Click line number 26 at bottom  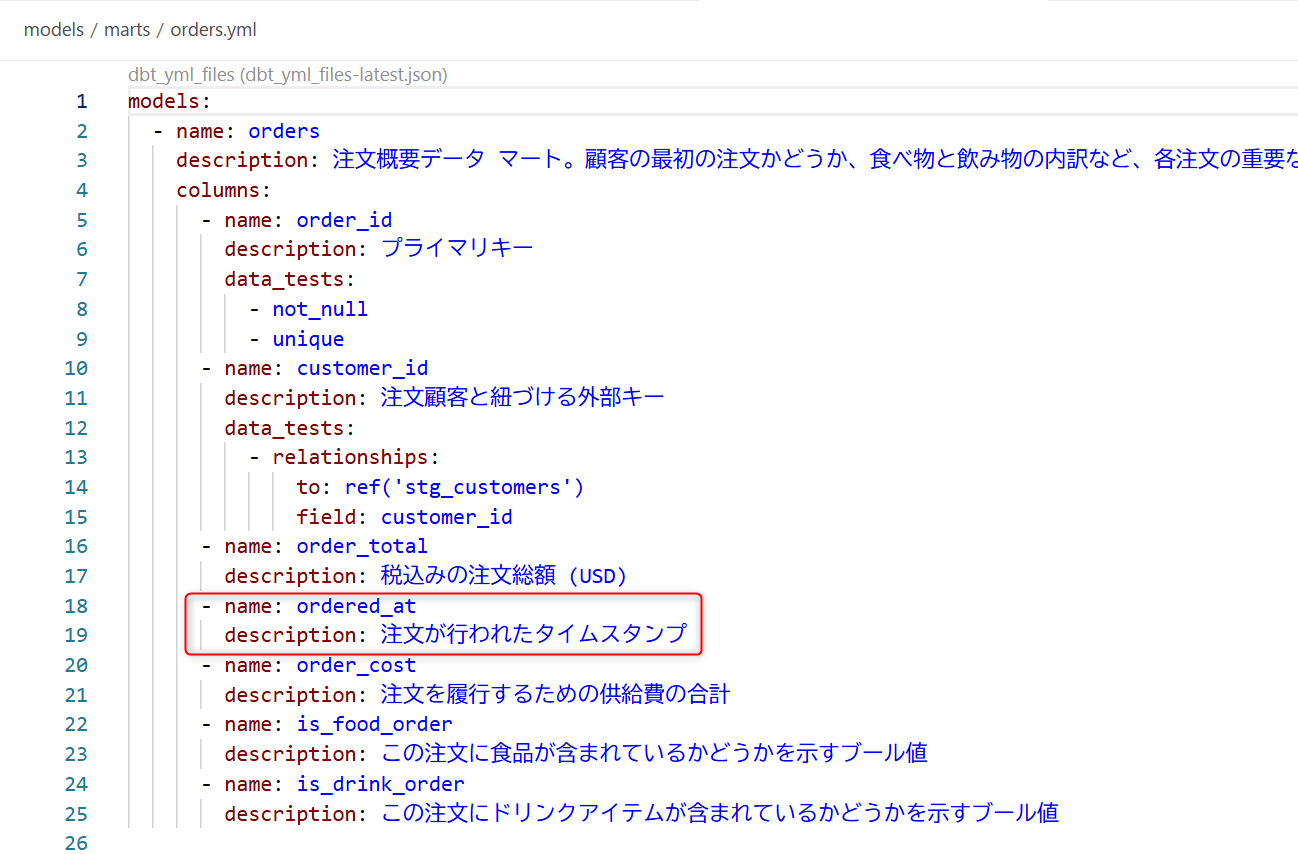76,843
